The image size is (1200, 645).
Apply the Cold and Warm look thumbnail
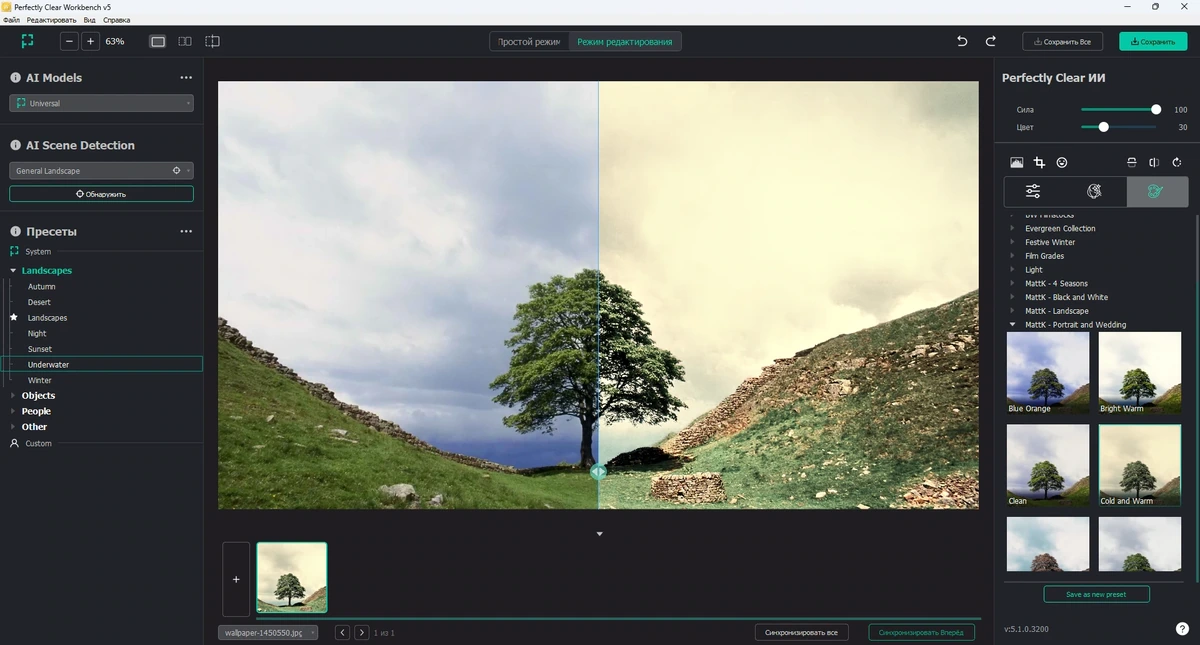tap(1140, 465)
